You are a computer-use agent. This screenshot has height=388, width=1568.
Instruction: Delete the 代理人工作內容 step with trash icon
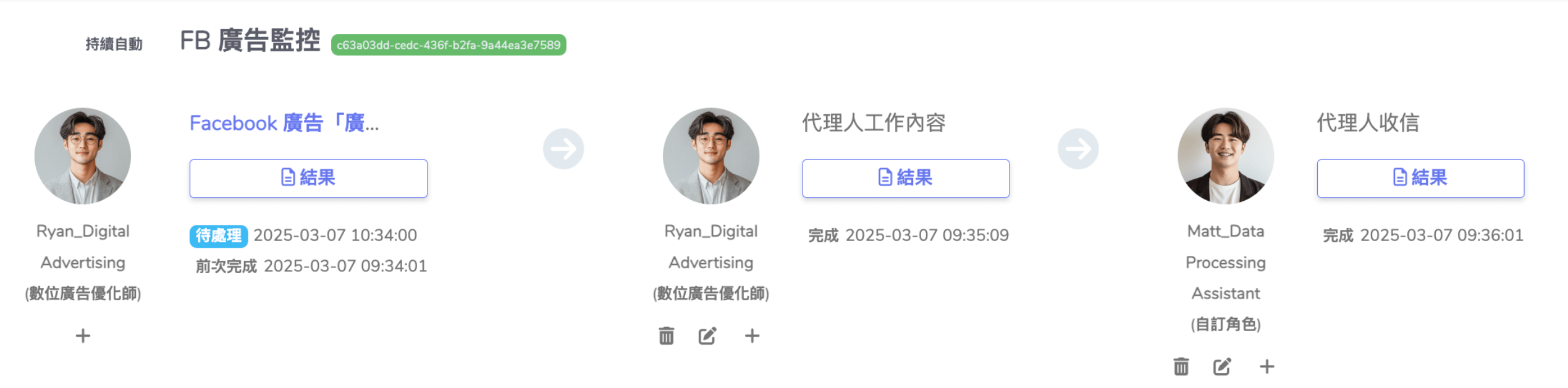666,335
